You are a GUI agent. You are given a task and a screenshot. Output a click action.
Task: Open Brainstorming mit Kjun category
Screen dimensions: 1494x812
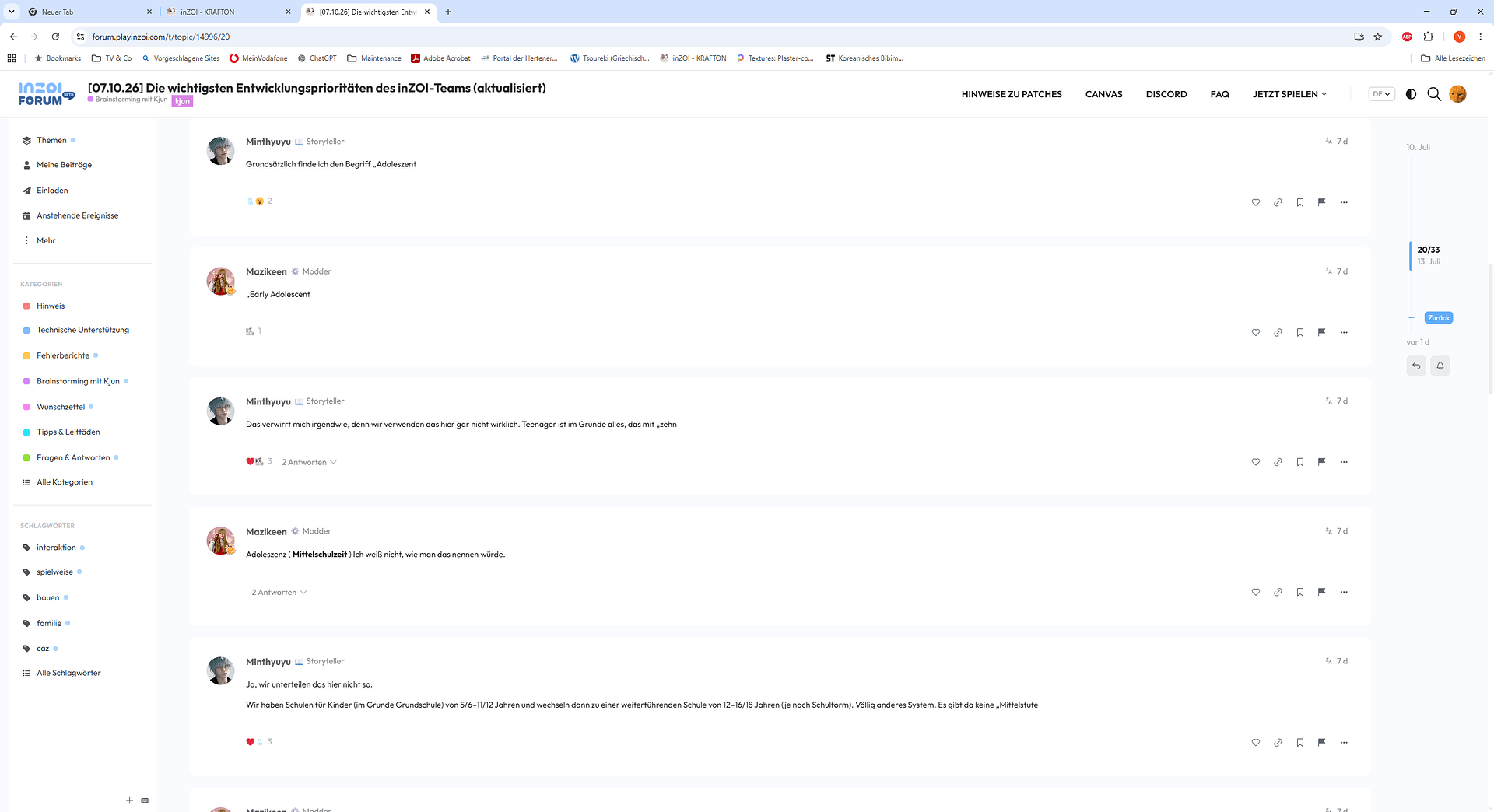coord(78,381)
